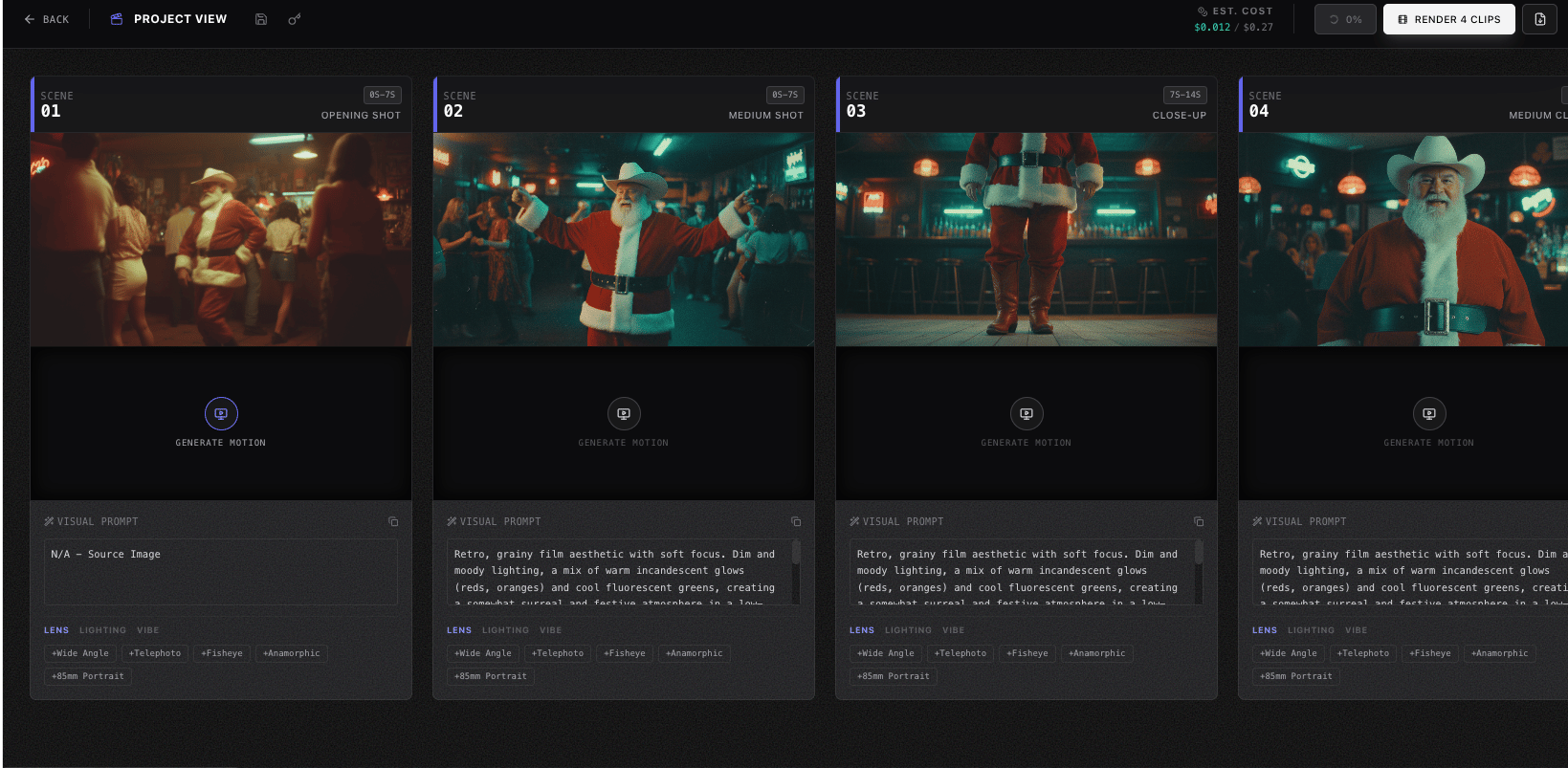This screenshot has width=1568, height=768.
Task: Switch to the Lighting tab in Scene 01
Action: click(102, 630)
